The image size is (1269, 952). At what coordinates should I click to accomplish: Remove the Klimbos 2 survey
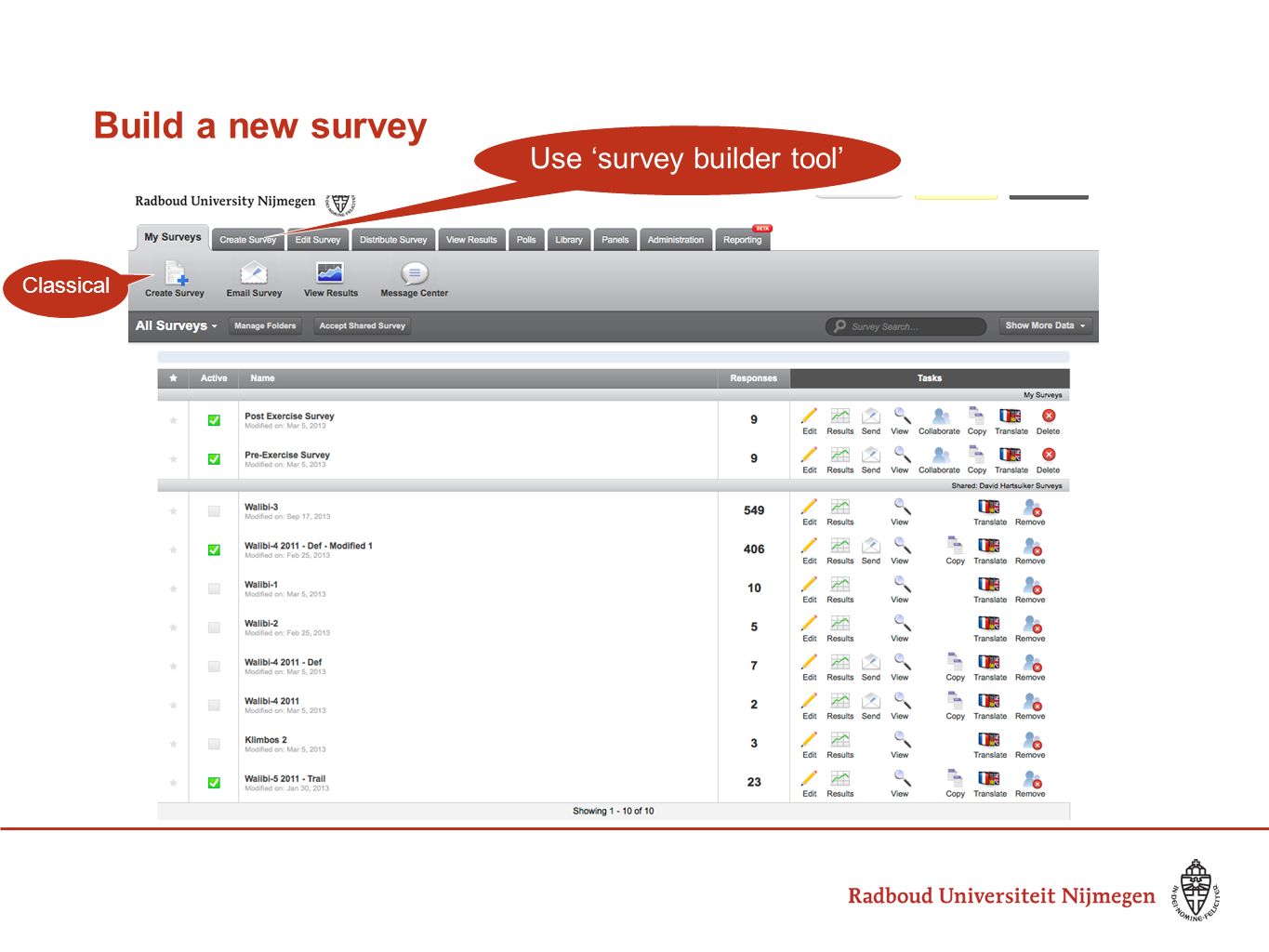pos(1032,741)
